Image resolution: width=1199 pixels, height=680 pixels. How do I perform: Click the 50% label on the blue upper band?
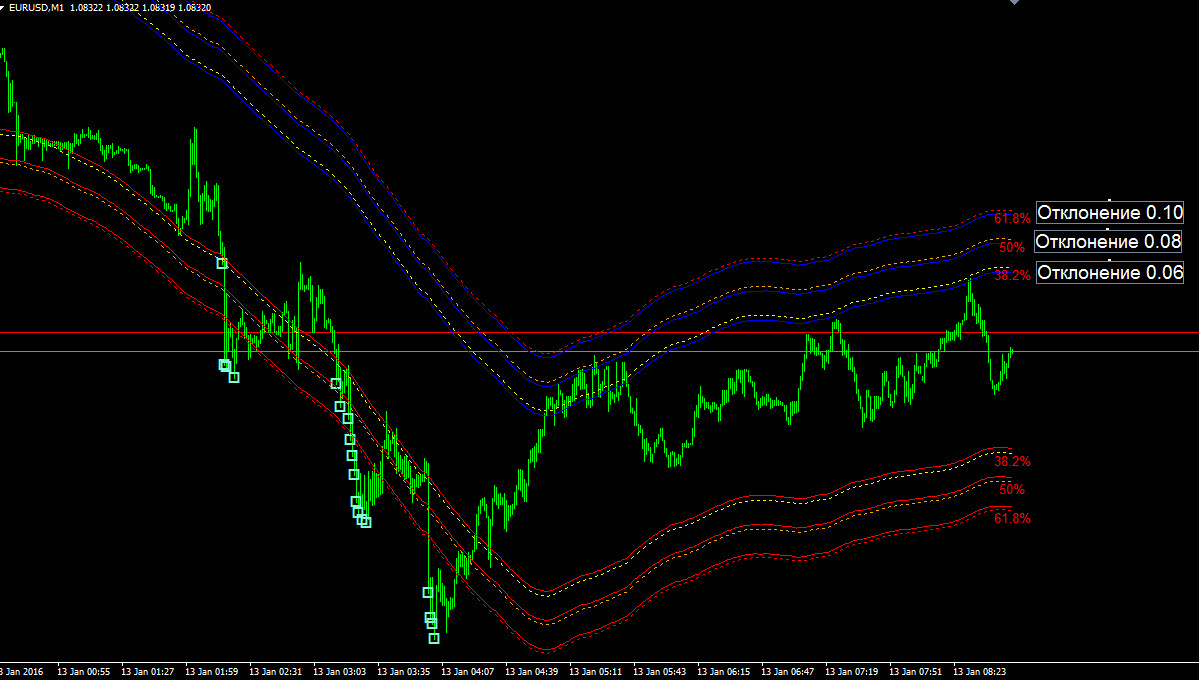click(1012, 248)
